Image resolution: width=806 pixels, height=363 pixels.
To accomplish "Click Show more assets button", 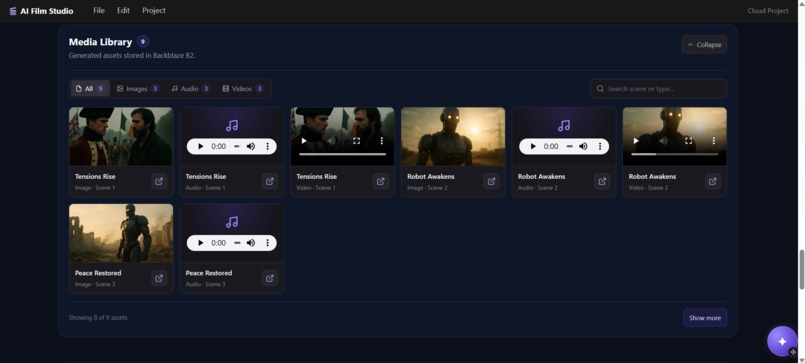I will pos(705,318).
